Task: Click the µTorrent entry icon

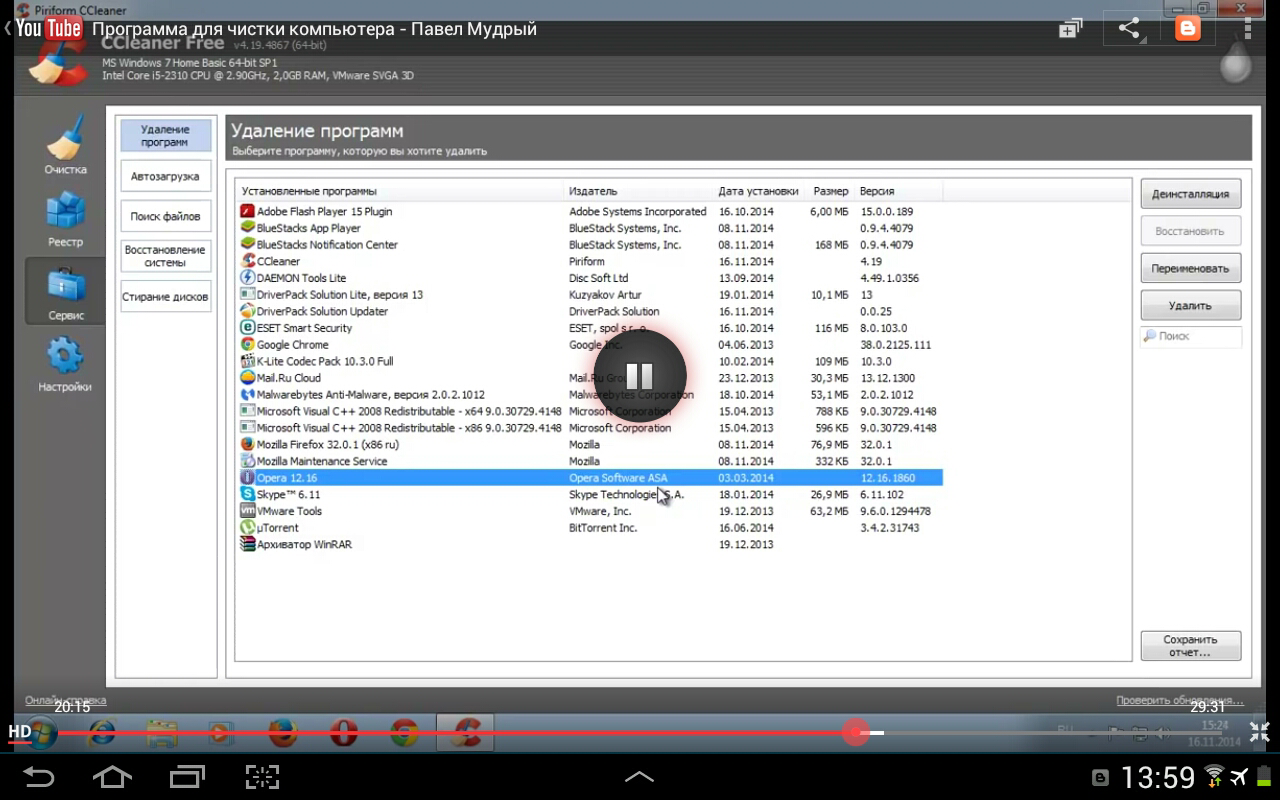Action: pos(248,528)
